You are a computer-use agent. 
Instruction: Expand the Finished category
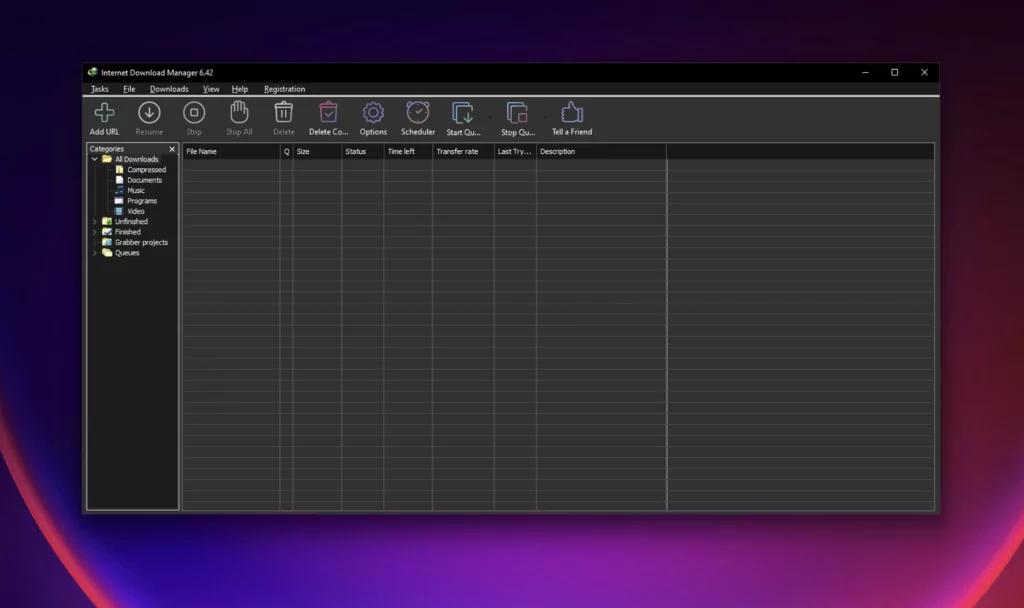tap(94, 232)
